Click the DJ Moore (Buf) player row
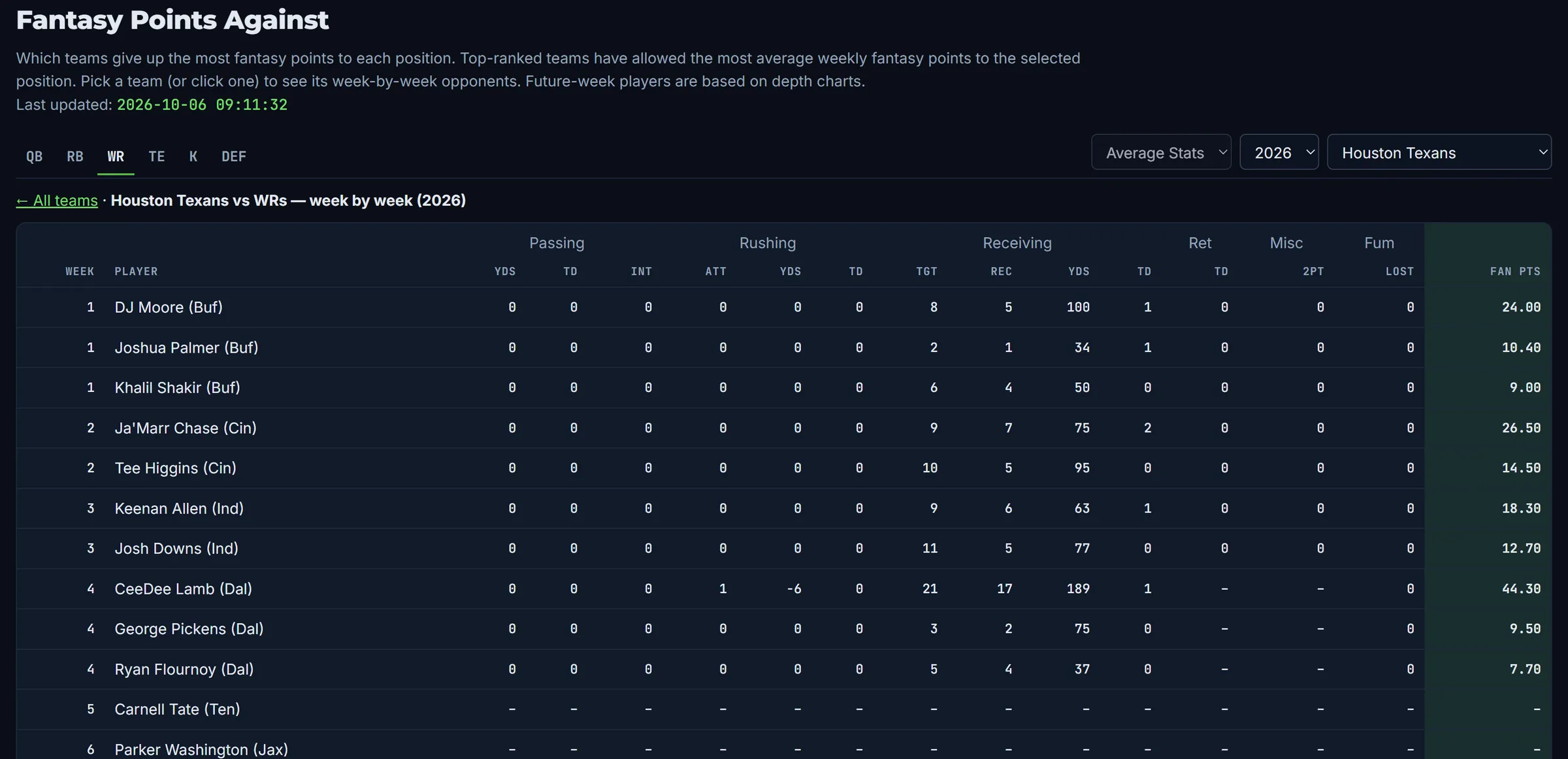1568x759 pixels. tap(783, 307)
